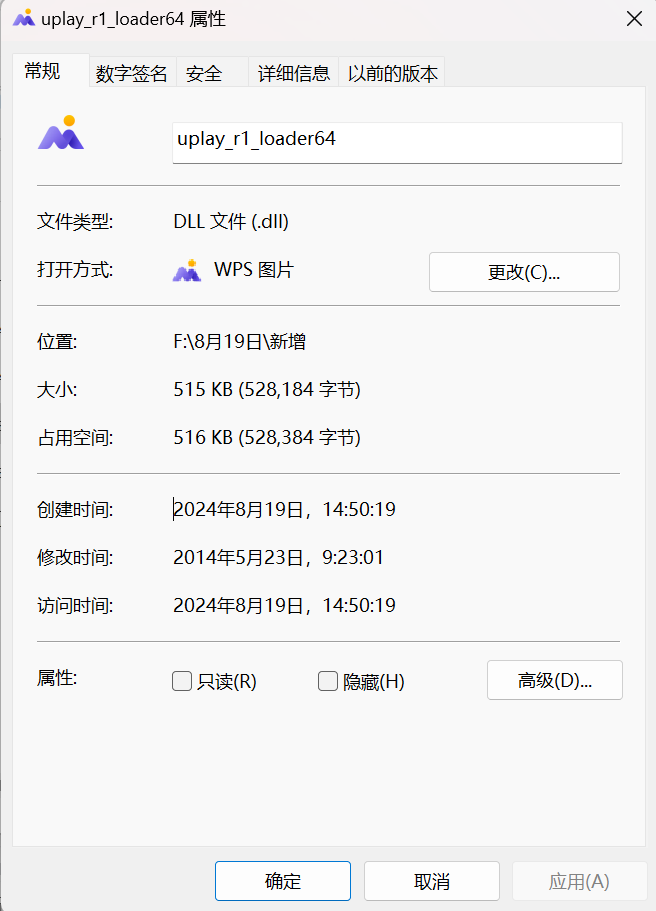Image resolution: width=656 pixels, height=911 pixels.
Task: View the 以前的版本 tab
Action: click(392, 73)
